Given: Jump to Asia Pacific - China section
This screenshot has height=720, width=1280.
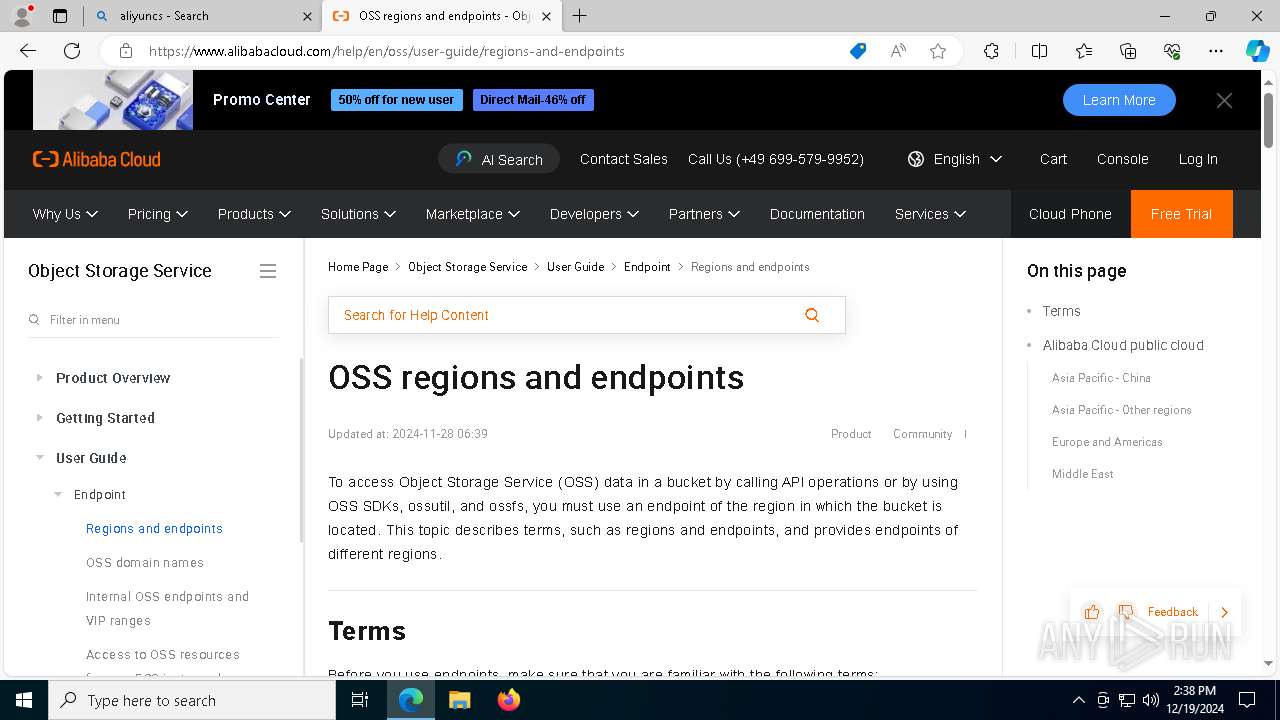Looking at the screenshot, I should point(1101,378).
